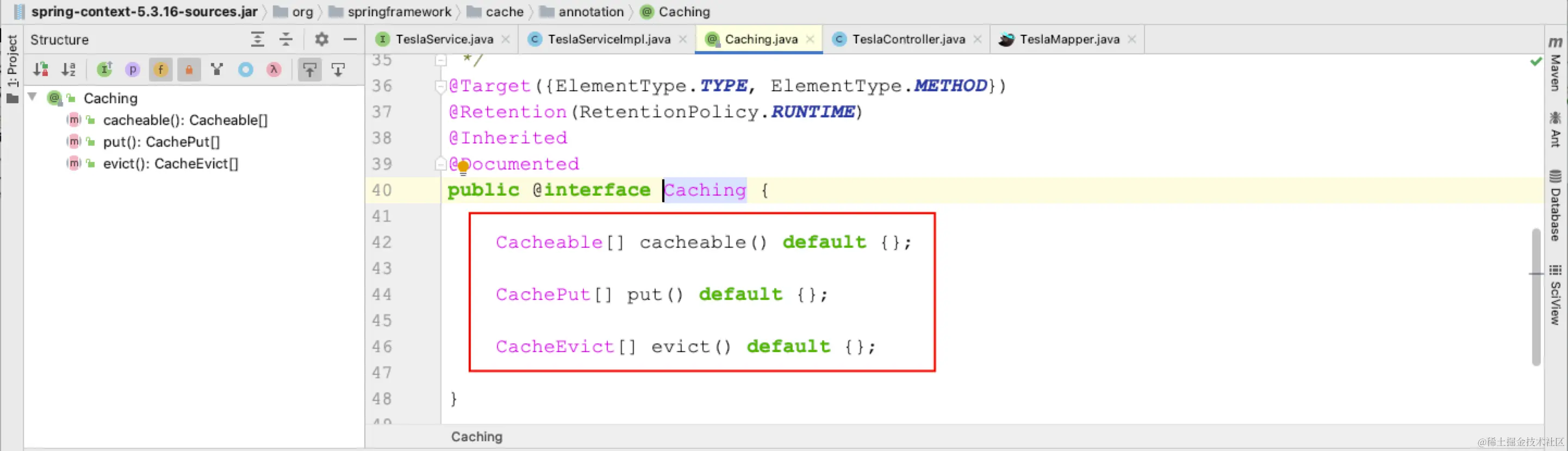Click the annotation breadcrumb folder
This screenshot has width=1568, height=451.
pyautogui.click(x=582, y=11)
